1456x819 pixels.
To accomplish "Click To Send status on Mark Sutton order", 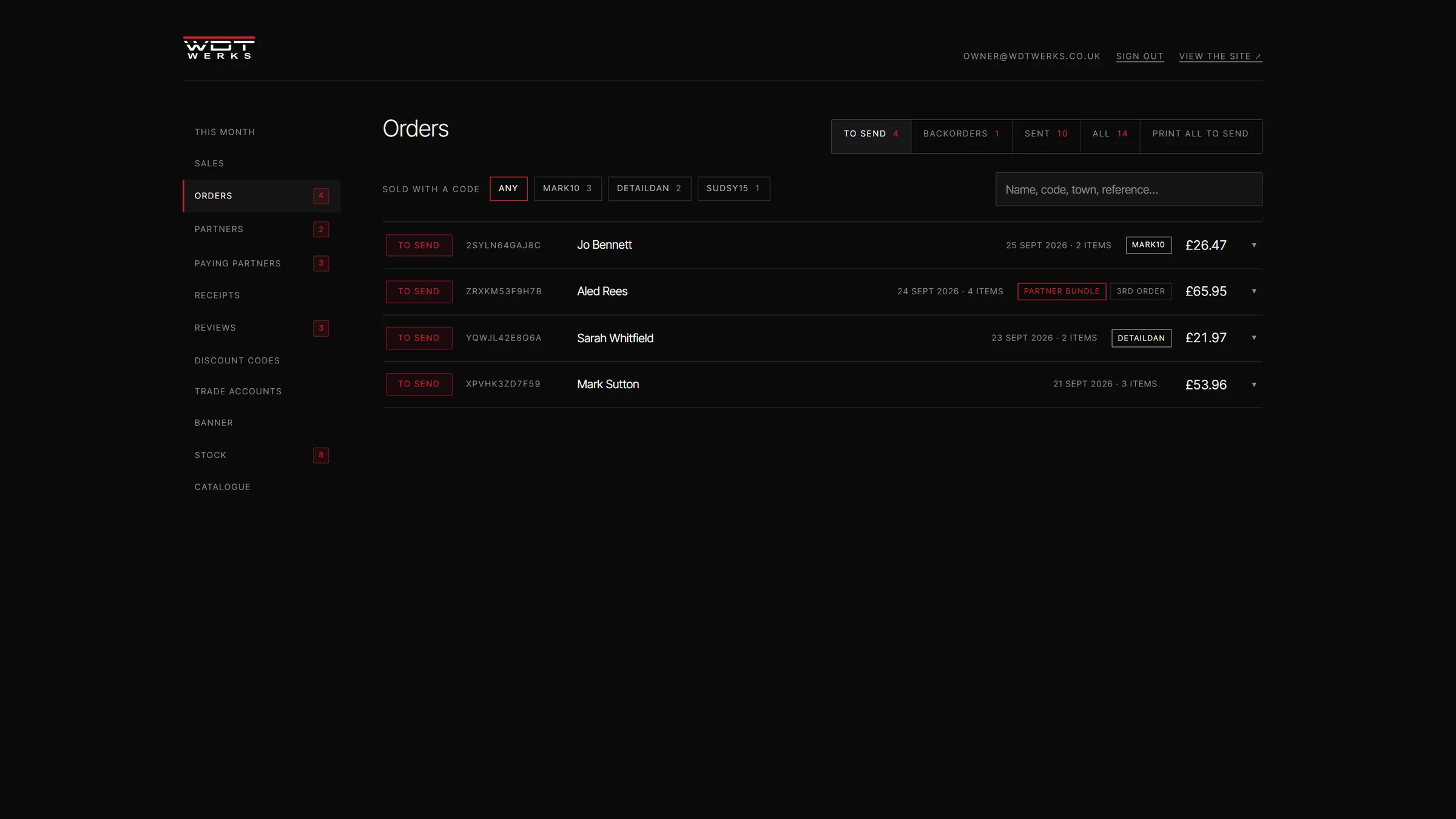I will coord(419,384).
